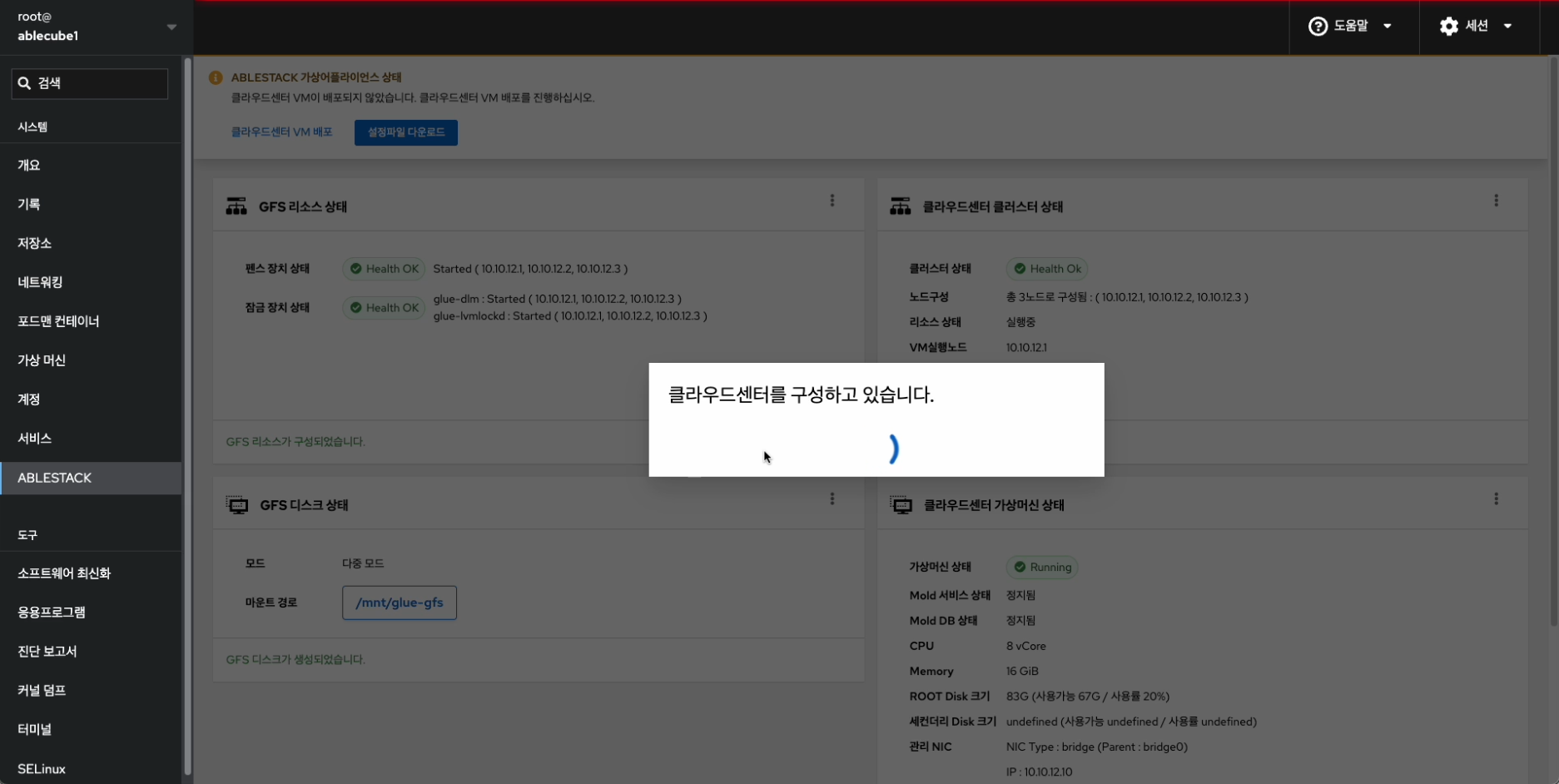Viewport: 1559px width, 784px height.
Task: Click the orange info icon in status alert
Action: 216,77
